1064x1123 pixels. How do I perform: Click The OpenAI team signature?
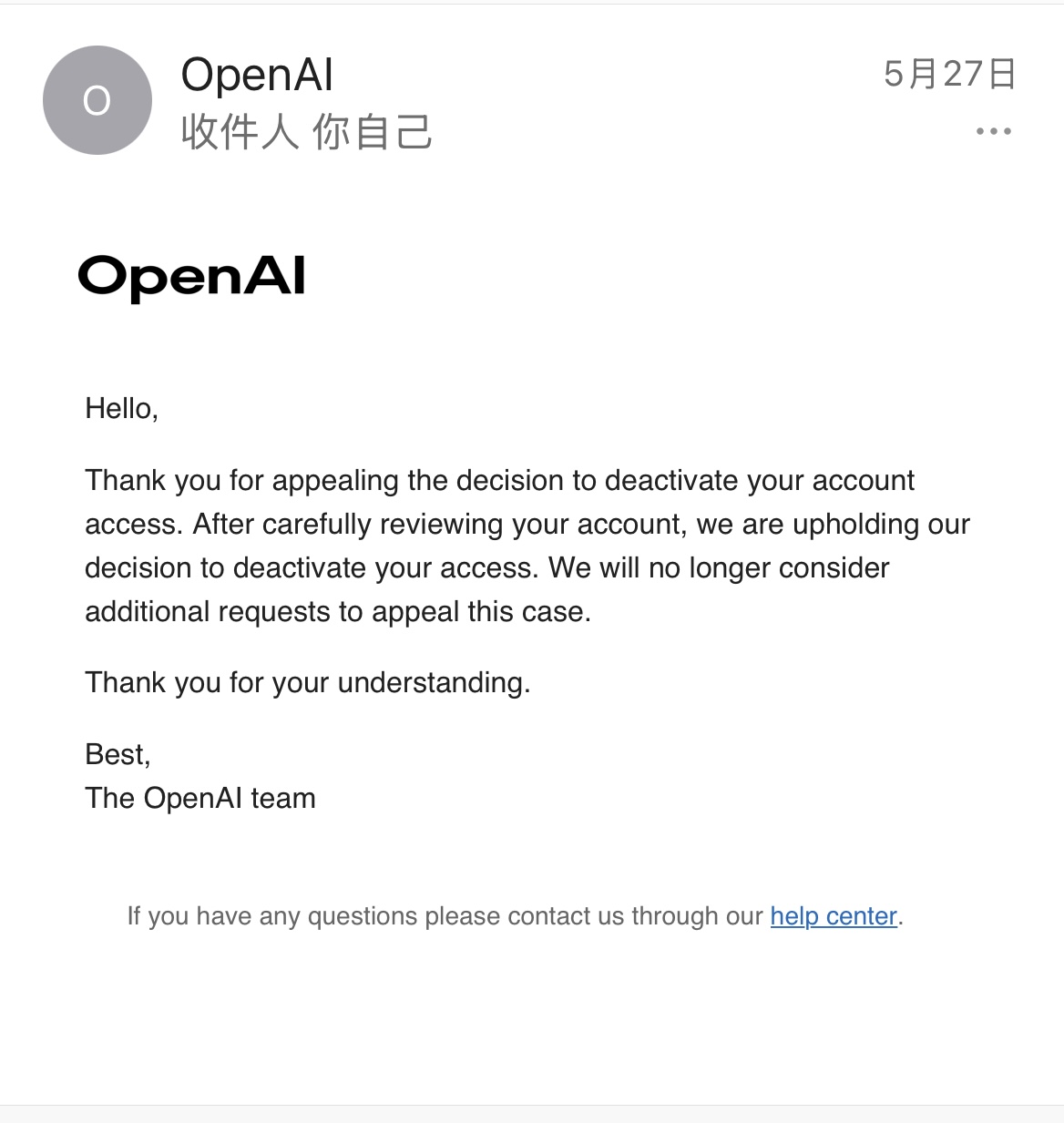(x=200, y=798)
